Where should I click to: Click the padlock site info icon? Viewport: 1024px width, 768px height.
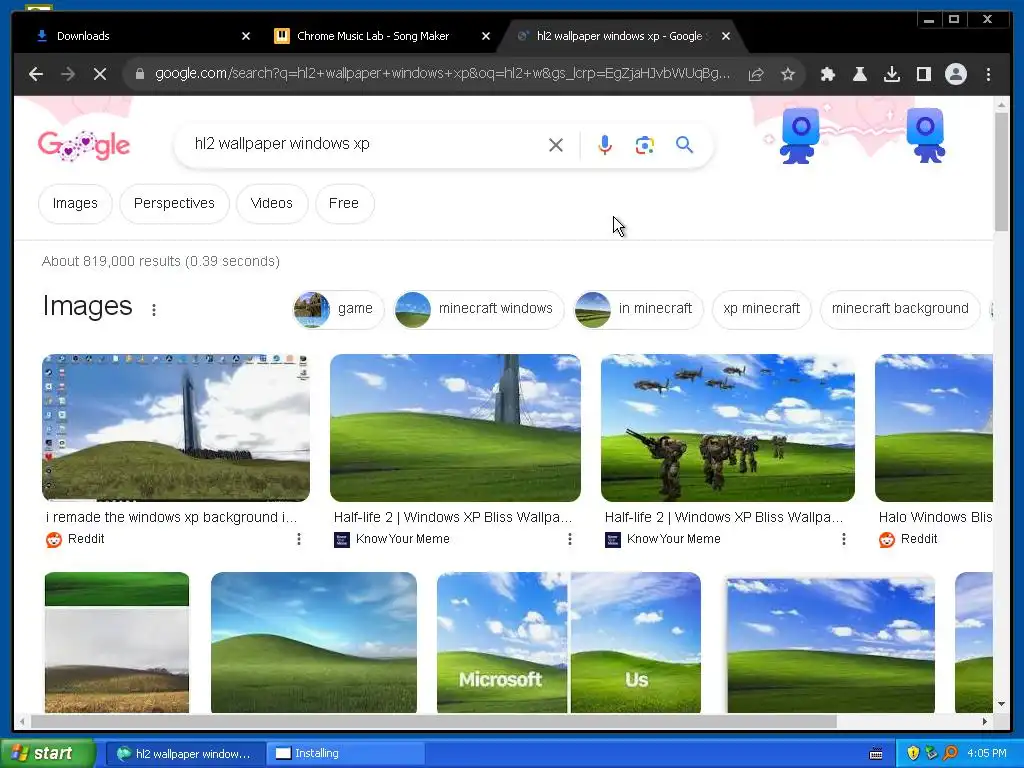[x=139, y=74]
